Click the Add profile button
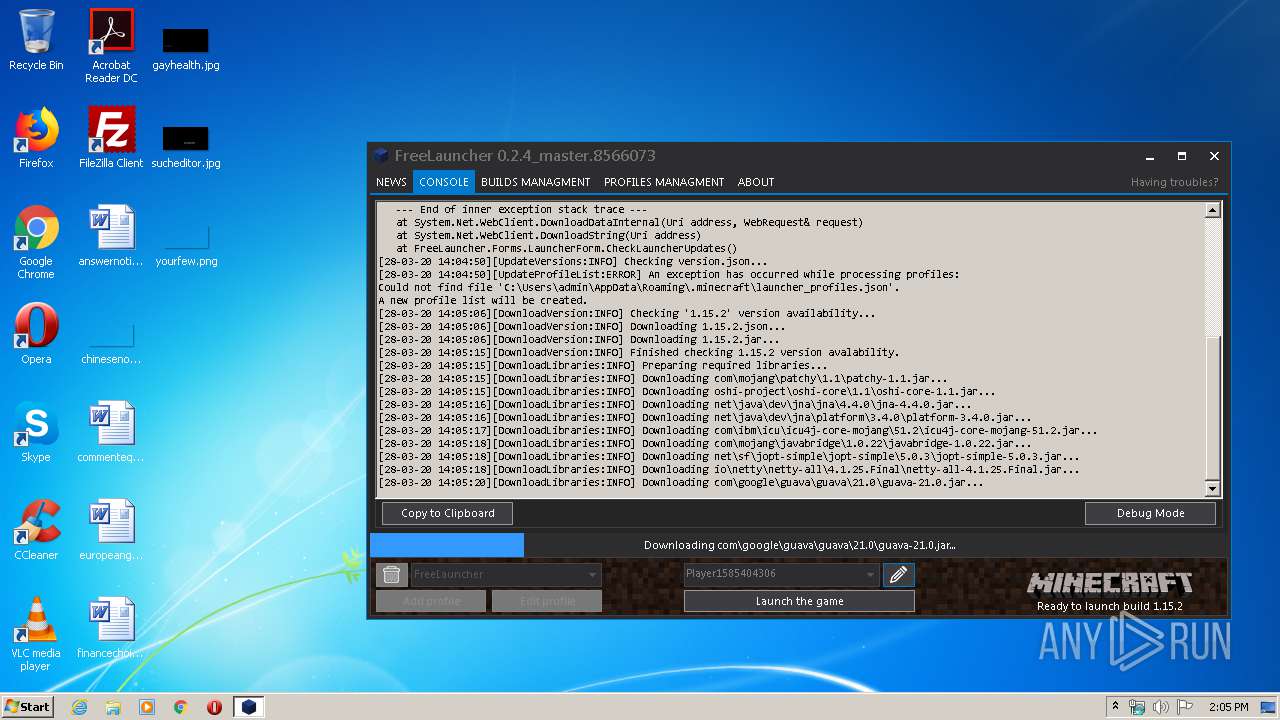 [431, 601]
